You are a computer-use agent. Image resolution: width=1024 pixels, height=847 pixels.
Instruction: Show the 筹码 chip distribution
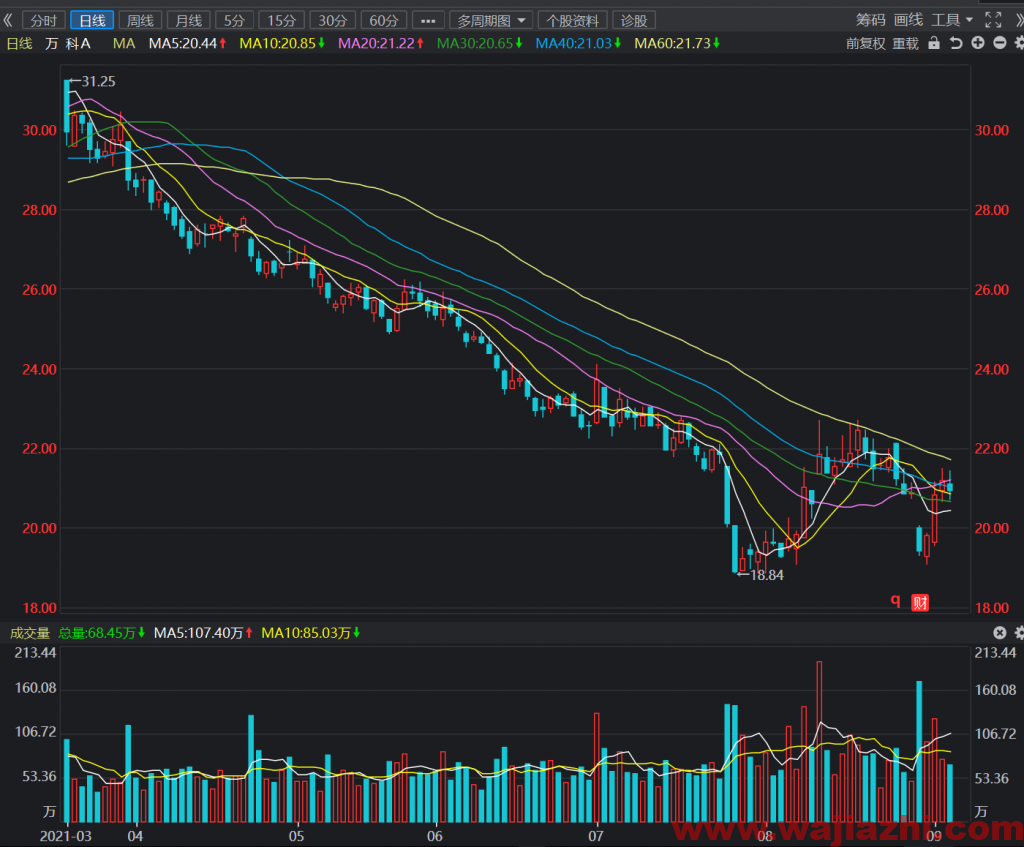point(871,20)
